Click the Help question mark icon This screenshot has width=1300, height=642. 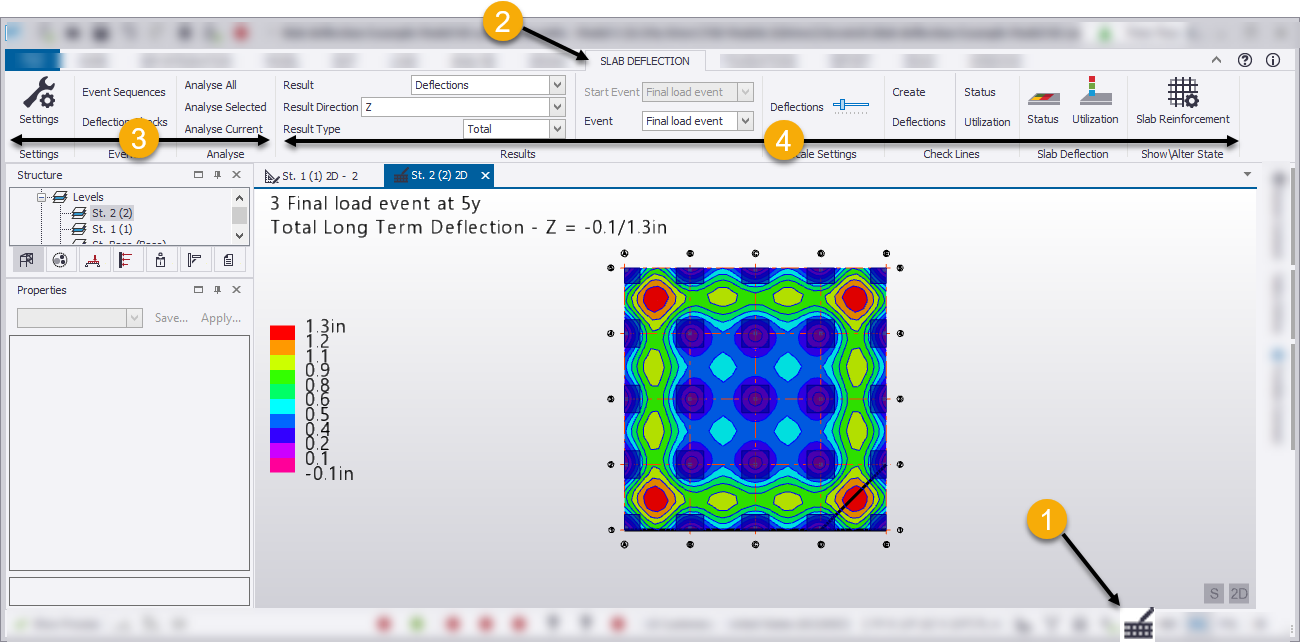[x=1245, y=60]
